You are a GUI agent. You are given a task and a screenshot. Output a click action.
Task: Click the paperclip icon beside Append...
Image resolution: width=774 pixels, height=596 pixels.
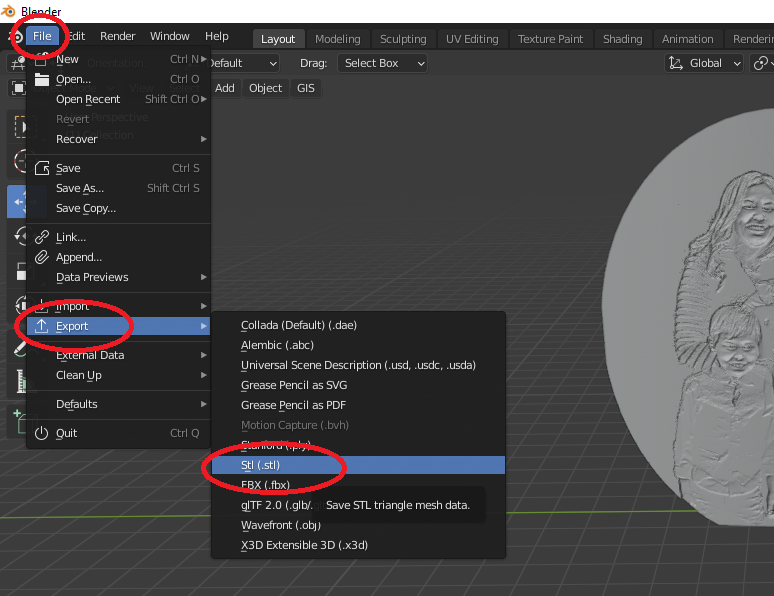coord(42,257)
